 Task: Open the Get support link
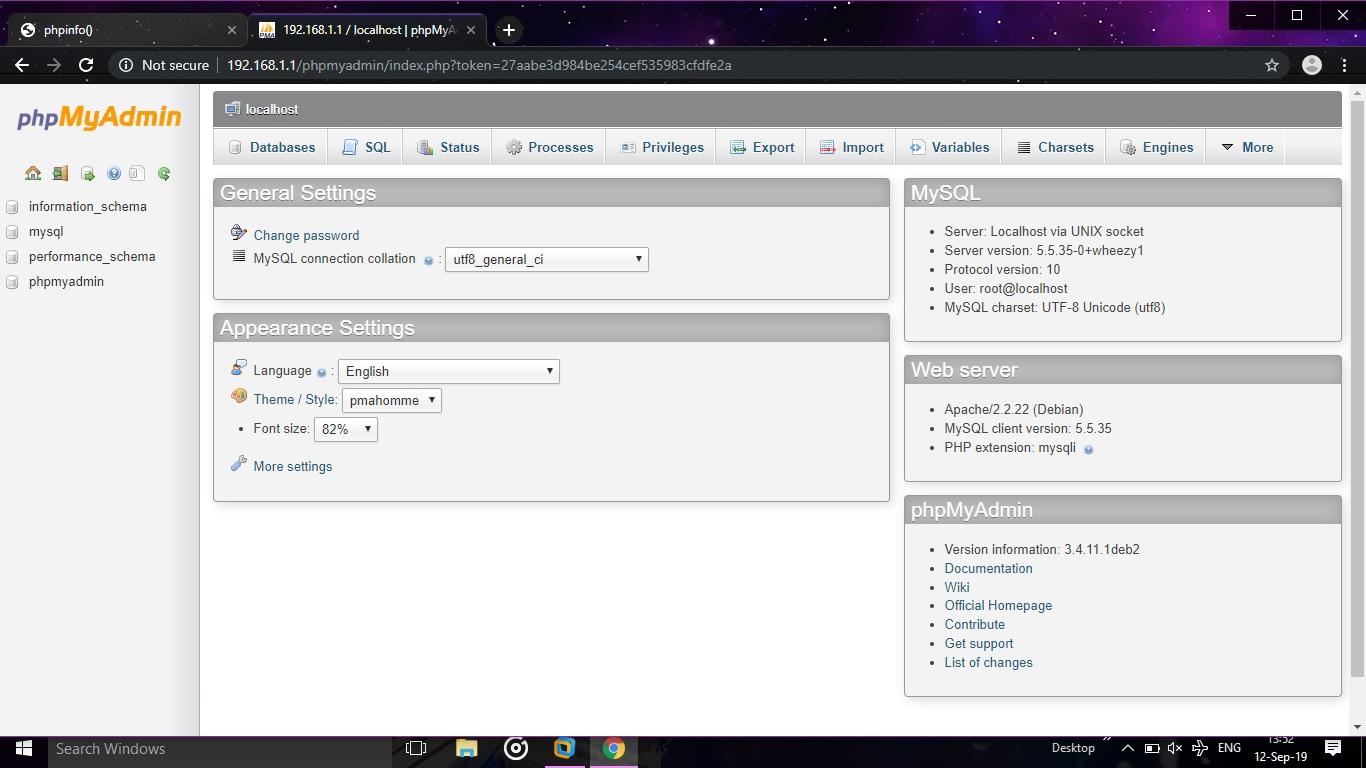click(979, 643)
